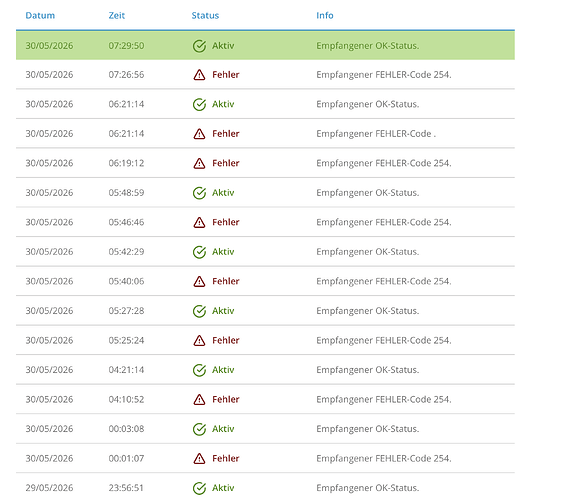Click the Info column header
The height and width of the screenshot is (500, 577).
click(325, 15)
